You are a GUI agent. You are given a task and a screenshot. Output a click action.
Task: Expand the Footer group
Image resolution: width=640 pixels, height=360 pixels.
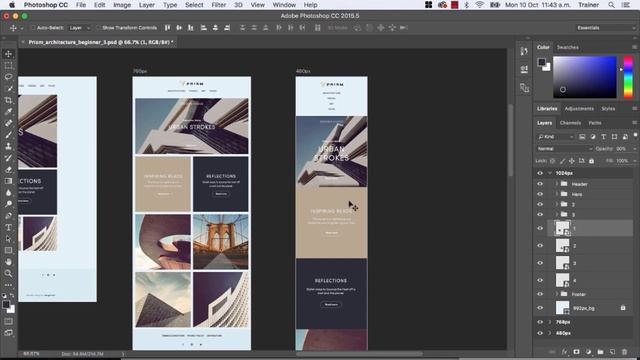pos(556,294)
